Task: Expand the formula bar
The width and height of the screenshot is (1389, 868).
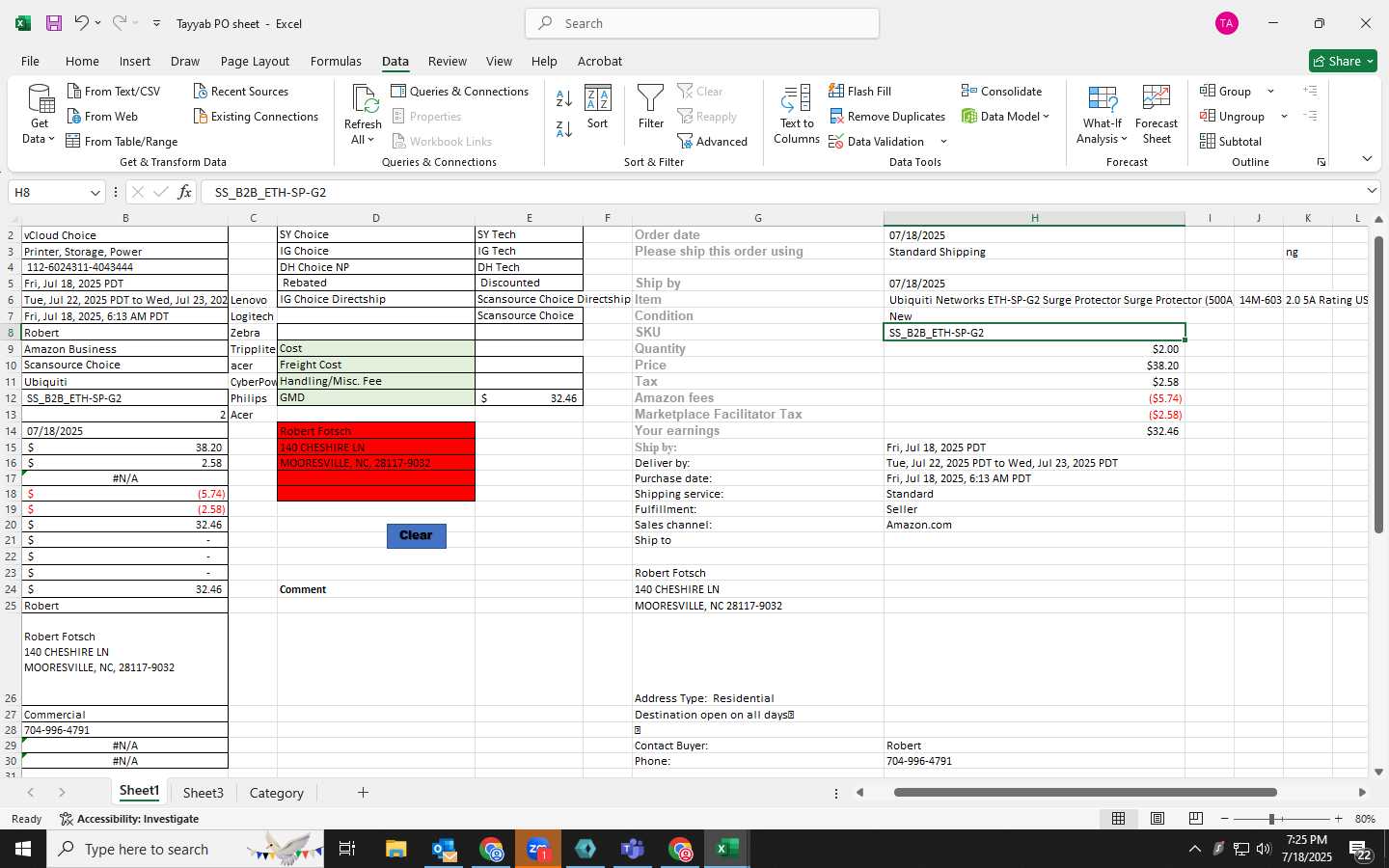Action: 1372,191
